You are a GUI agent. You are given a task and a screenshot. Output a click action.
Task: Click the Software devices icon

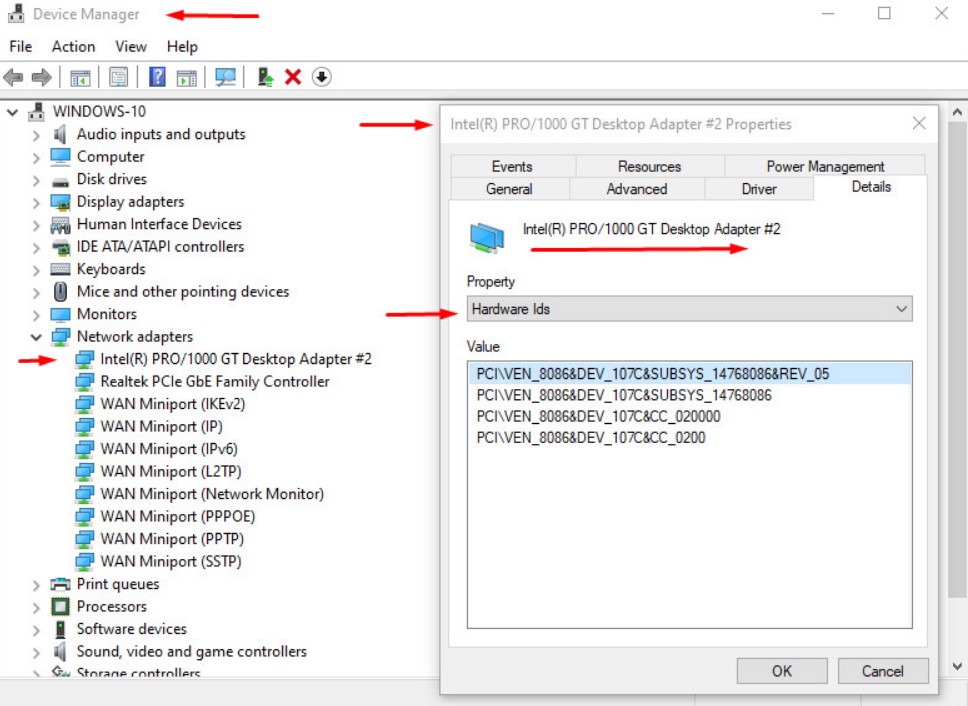[x=60, y=629]
